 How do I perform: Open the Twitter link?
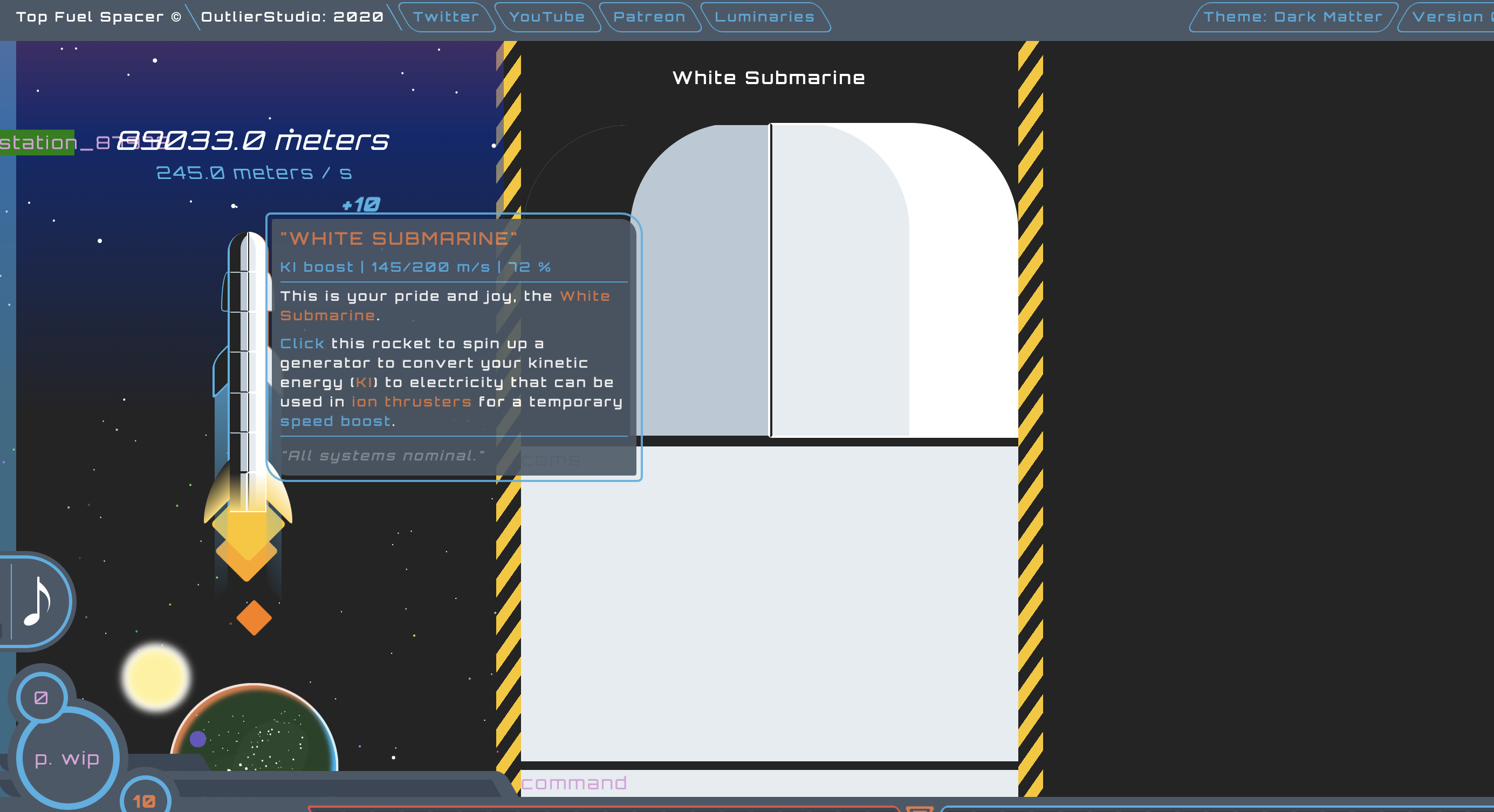[446, 17]
